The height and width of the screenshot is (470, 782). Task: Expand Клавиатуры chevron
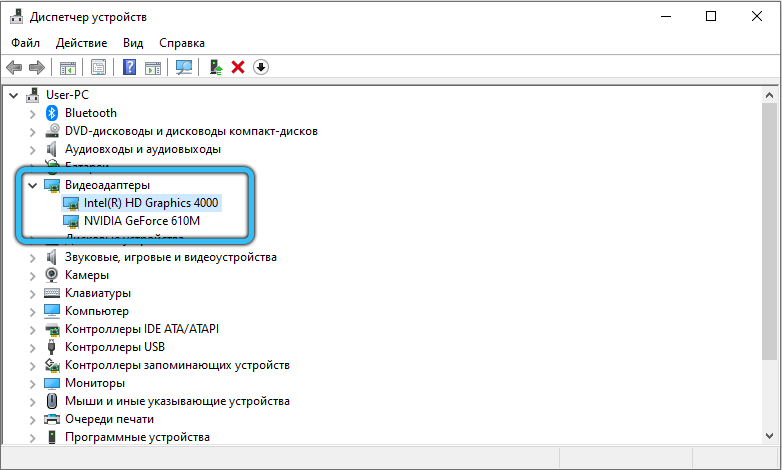click(x=32, y=293)
